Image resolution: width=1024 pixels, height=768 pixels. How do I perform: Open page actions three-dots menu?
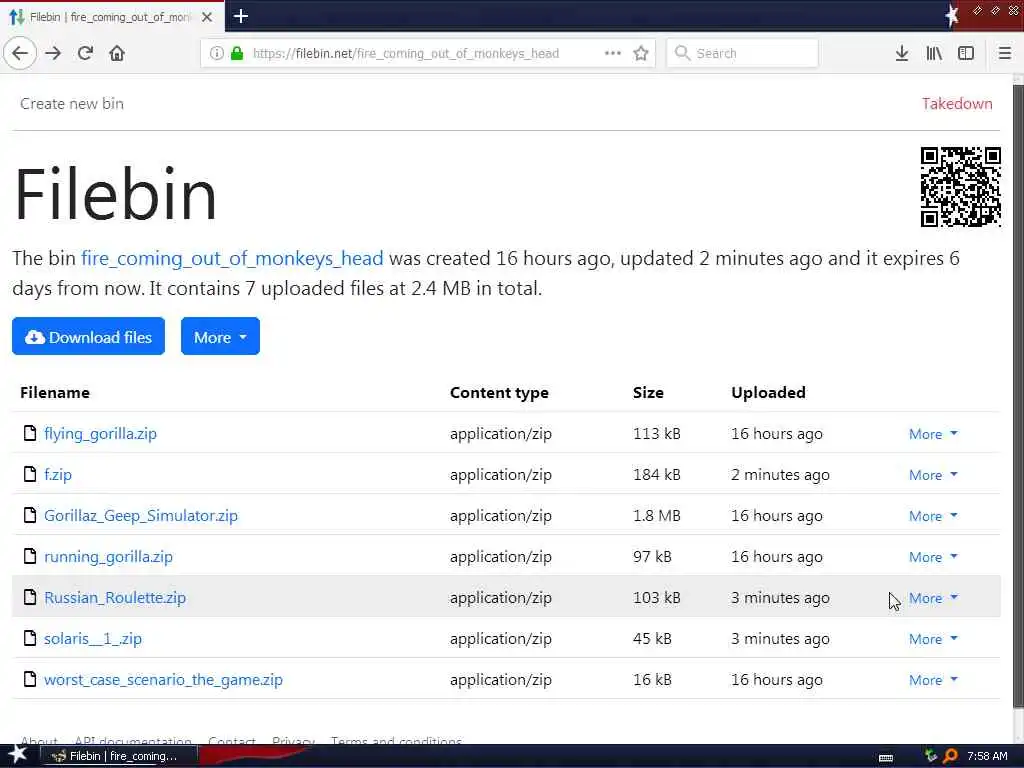coord(613,53)
